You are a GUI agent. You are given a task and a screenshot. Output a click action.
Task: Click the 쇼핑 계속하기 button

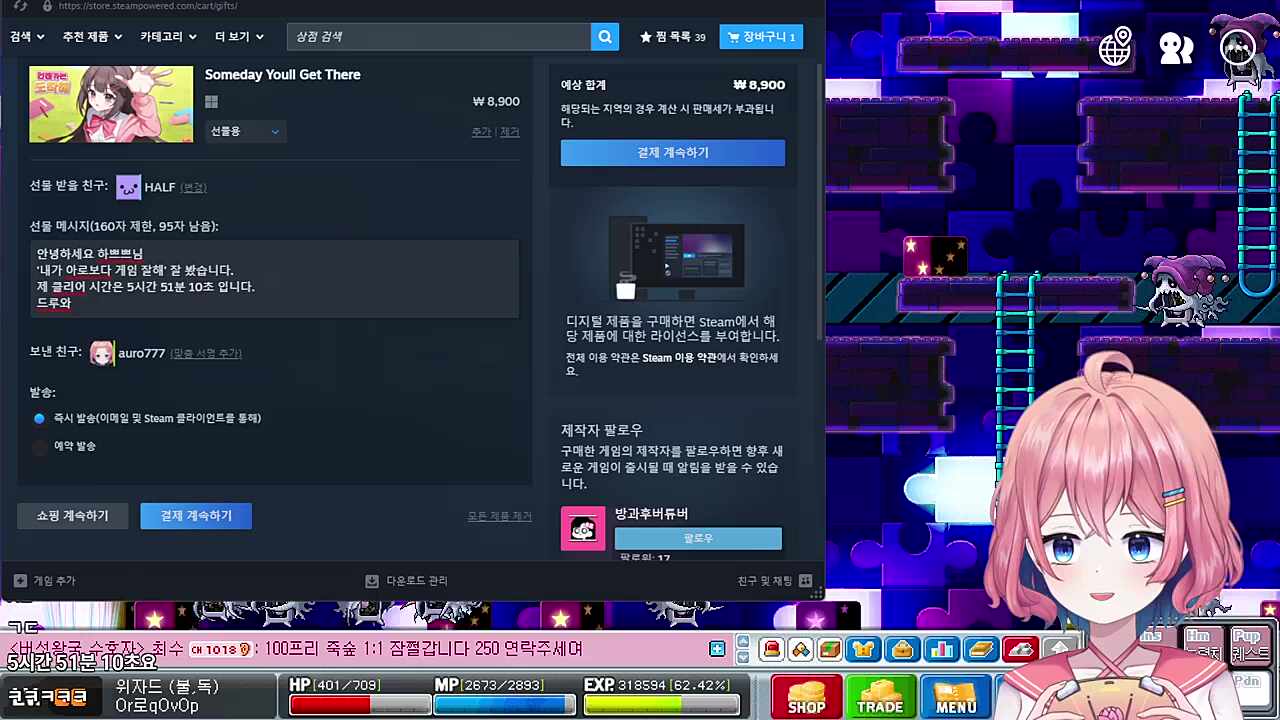click(x=72, y=516)
